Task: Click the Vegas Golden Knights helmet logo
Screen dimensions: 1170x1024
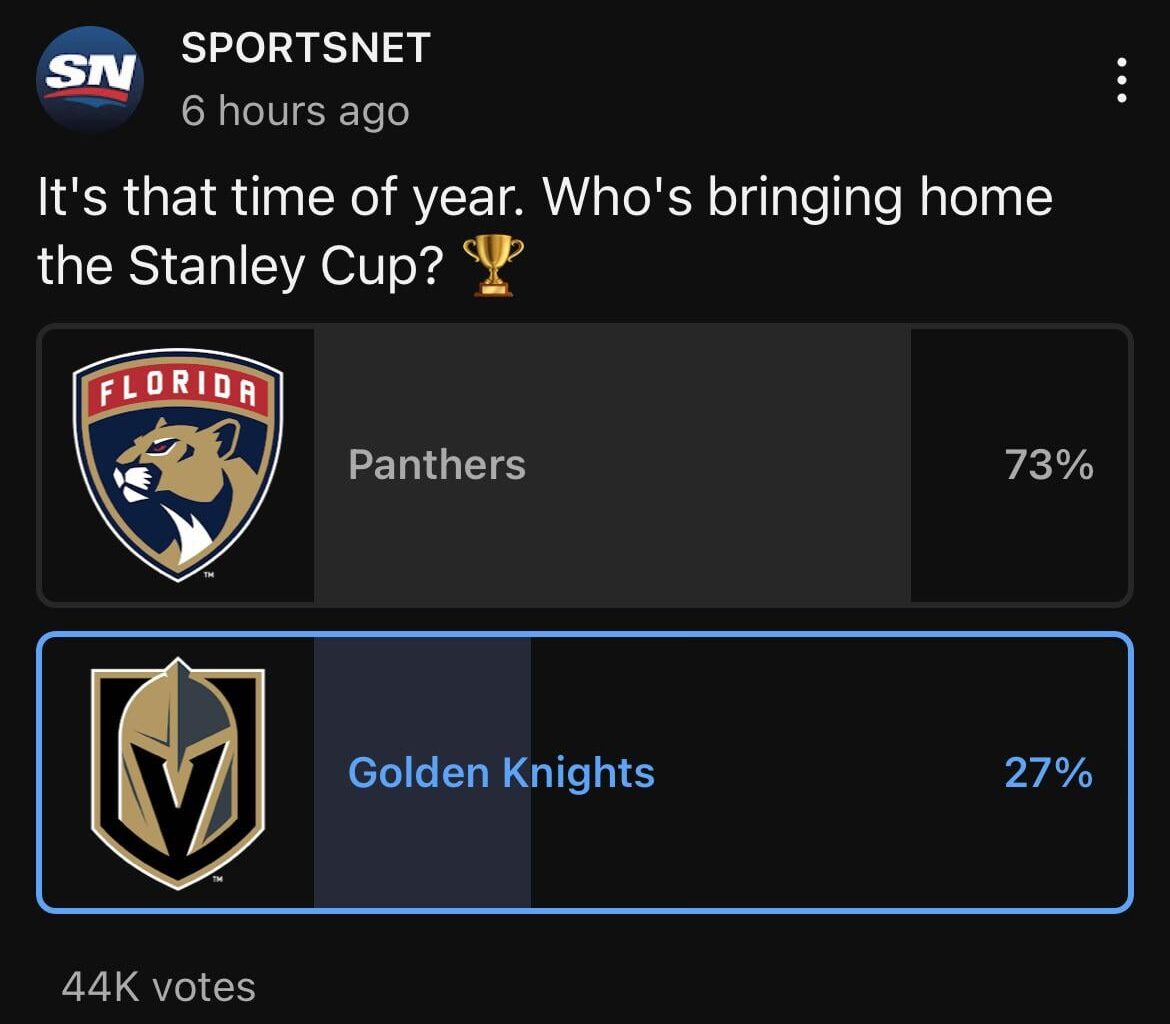Action: pos(178,772)
